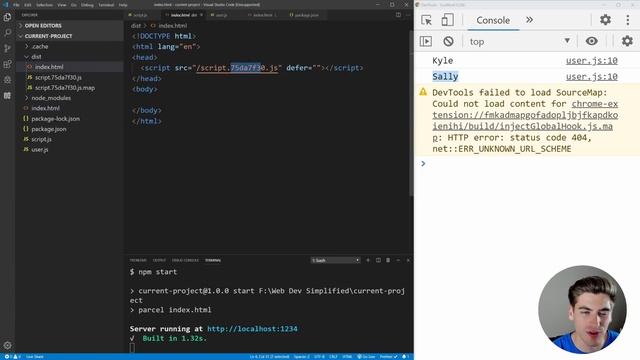Open console settings gear
Viewport: 640px width, 360px height.
627,41
